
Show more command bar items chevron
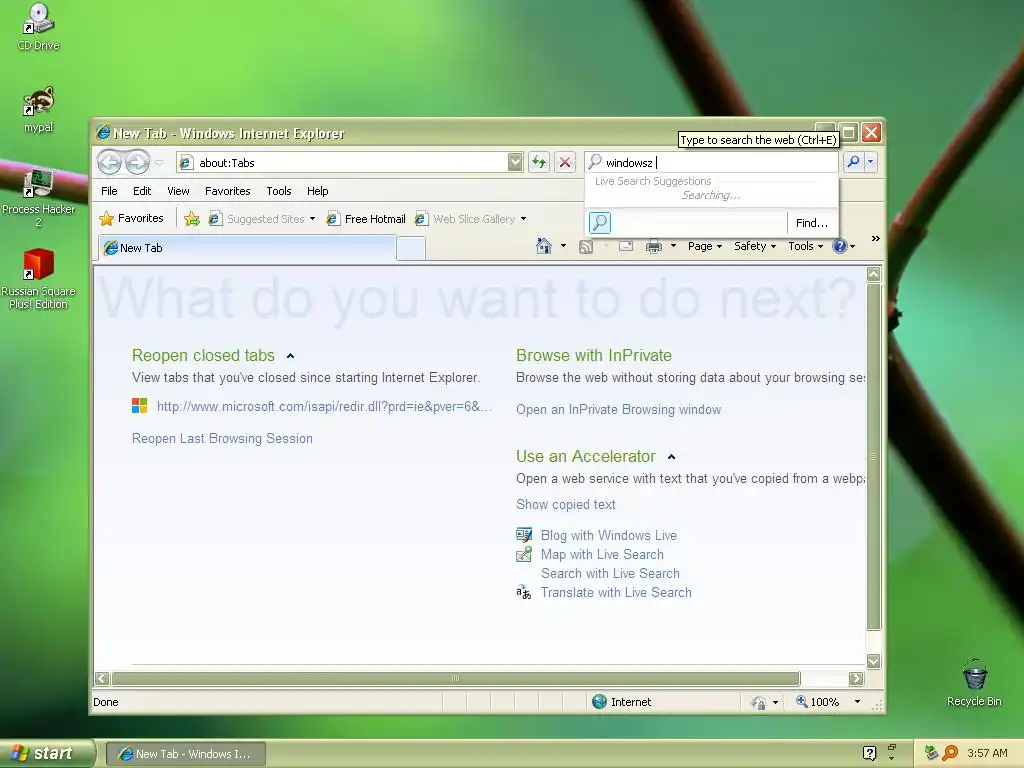click(875, 239)
